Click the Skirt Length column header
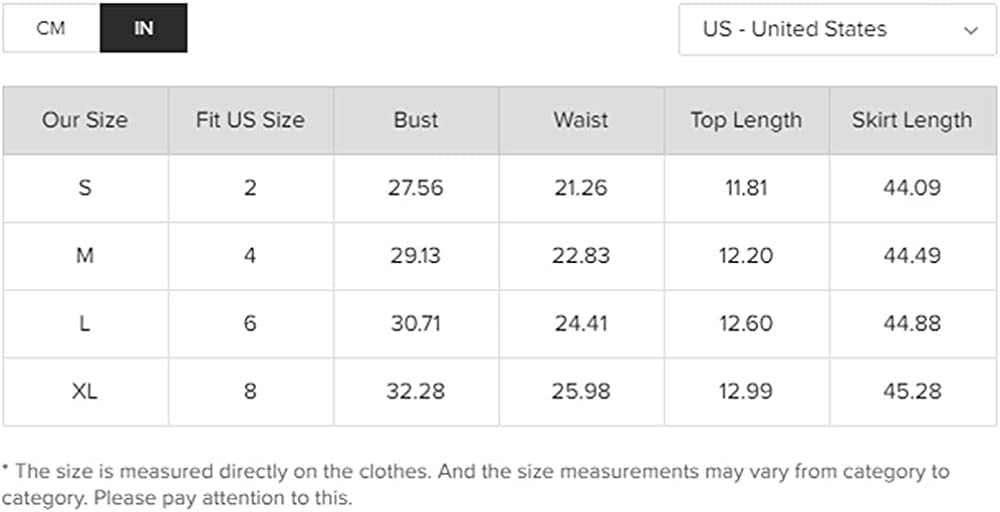 click(x=912, y=121)
